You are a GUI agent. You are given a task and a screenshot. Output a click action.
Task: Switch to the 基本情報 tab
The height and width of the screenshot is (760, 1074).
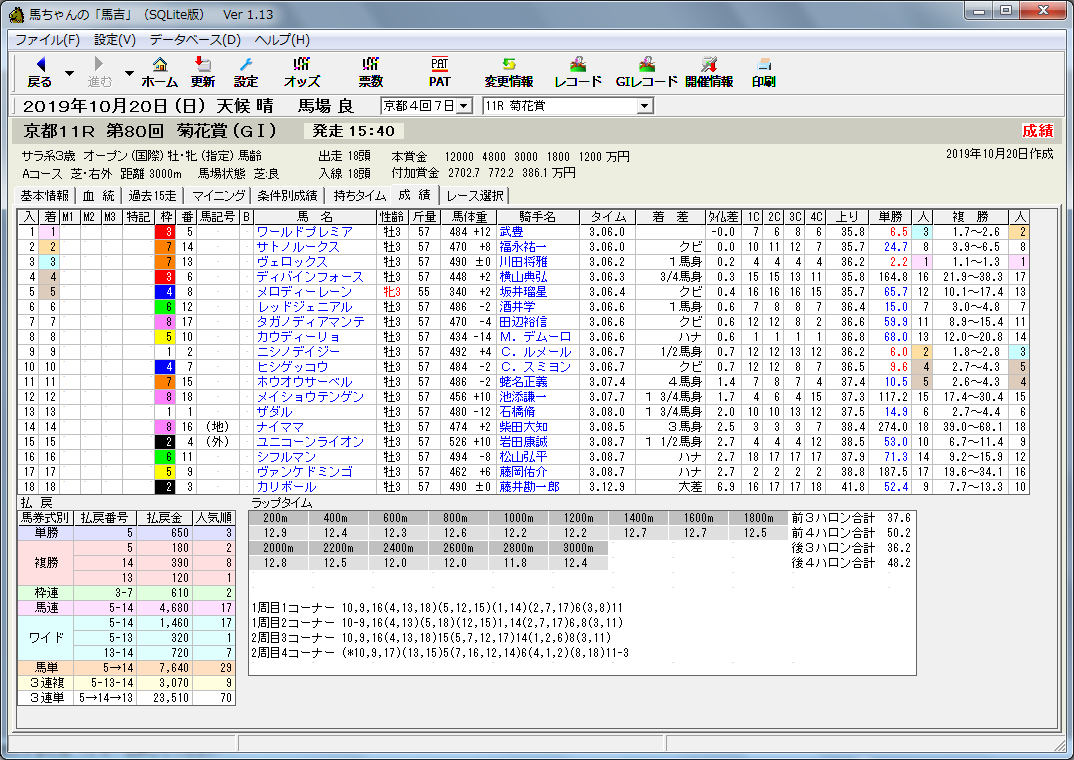point(45,196)
